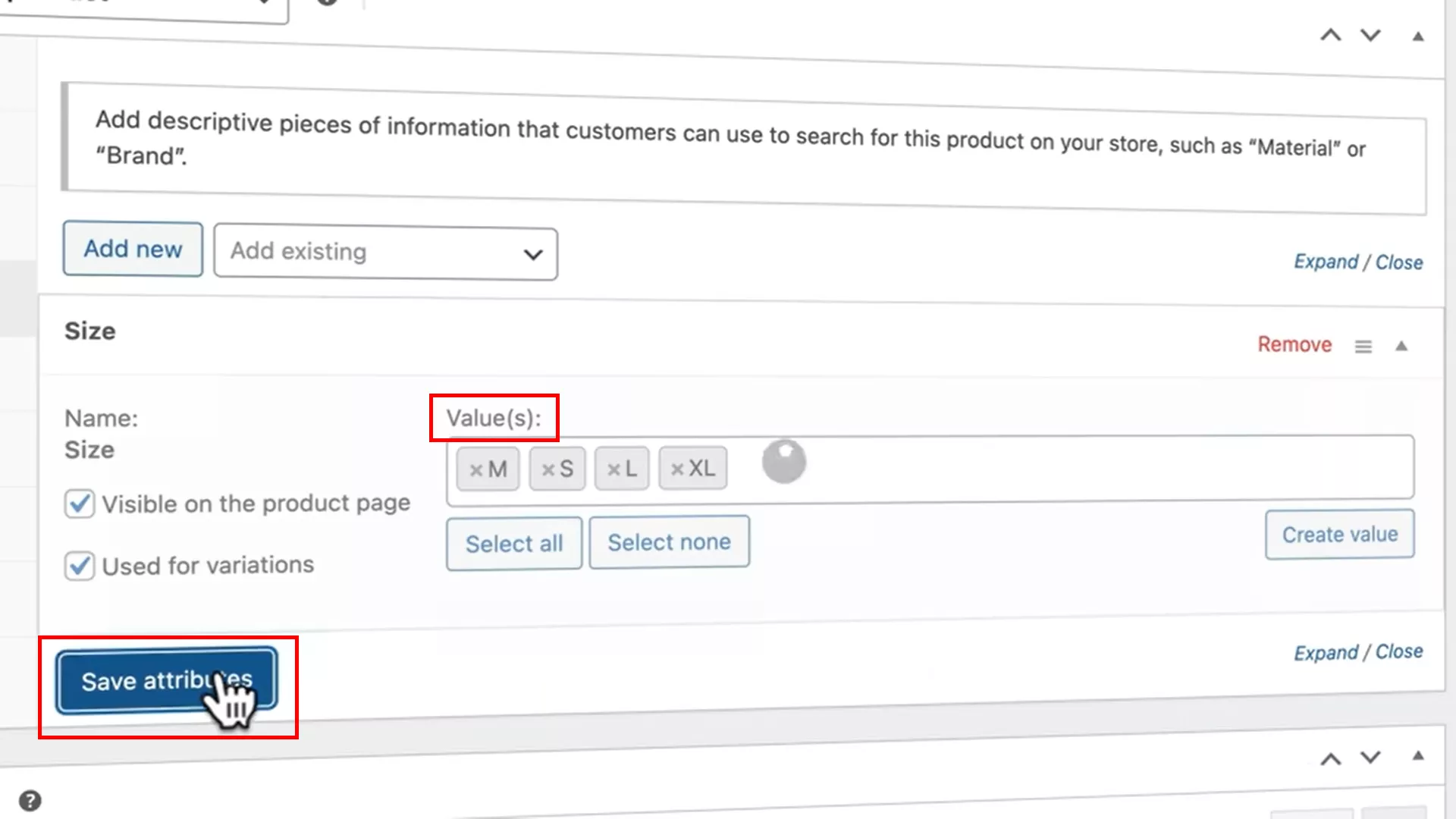1456x819 pixels.
Task: Remove the L size value tag
Action: click(x=613, y=470)
